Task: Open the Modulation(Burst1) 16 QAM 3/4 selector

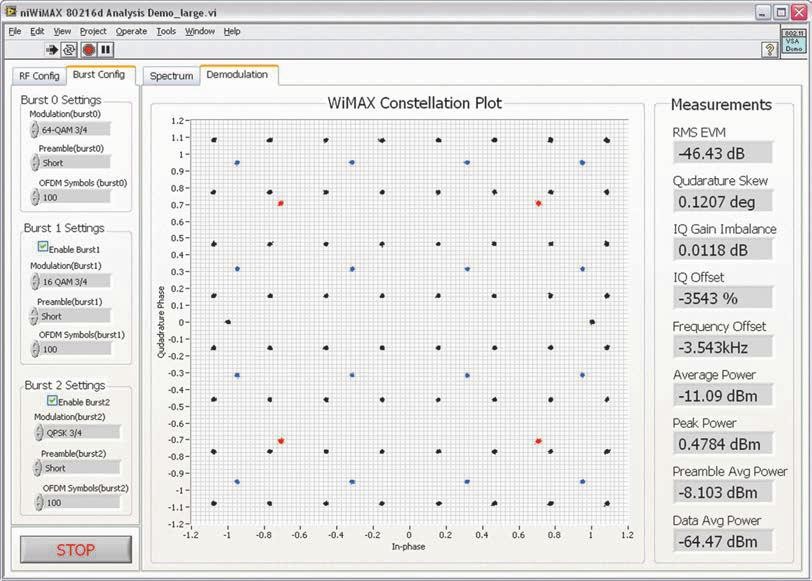Action: 70,282
